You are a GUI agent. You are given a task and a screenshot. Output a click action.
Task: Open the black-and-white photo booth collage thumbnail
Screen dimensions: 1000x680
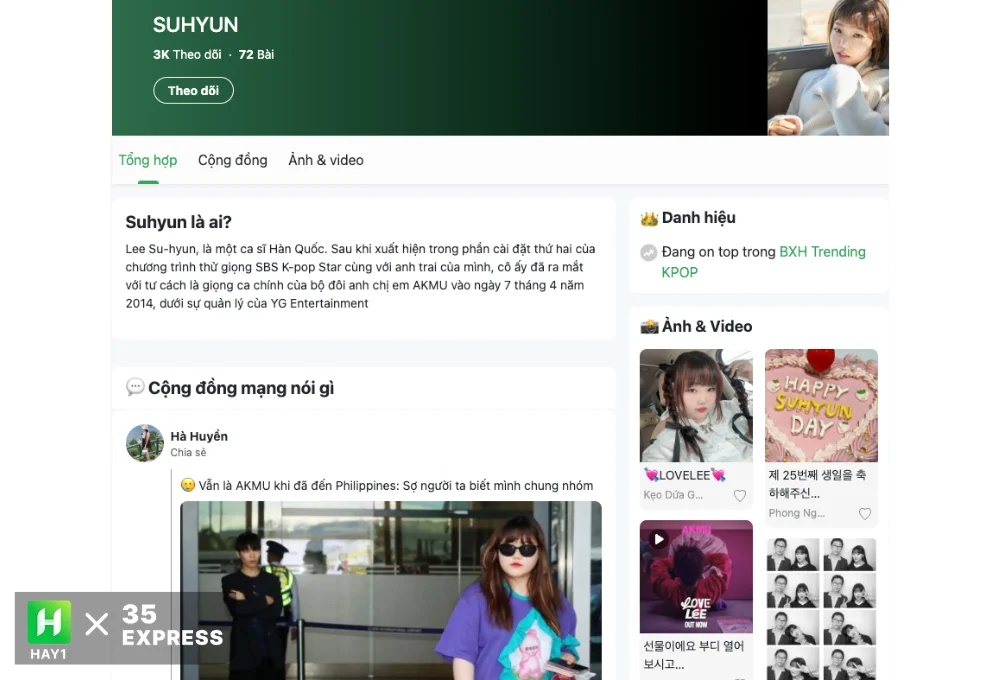[821, 609]
